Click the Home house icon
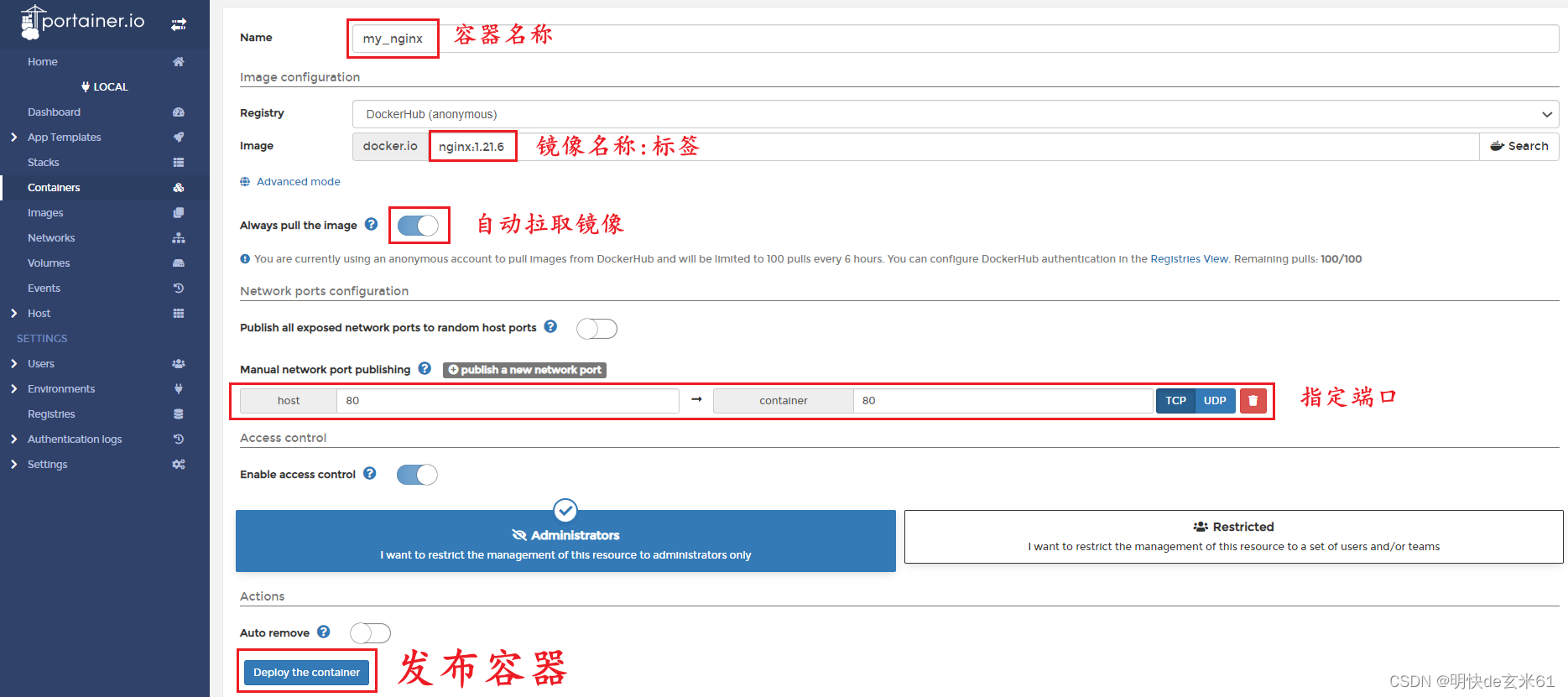The width and height of the screenshot is (1568, 697). [179, 61]
